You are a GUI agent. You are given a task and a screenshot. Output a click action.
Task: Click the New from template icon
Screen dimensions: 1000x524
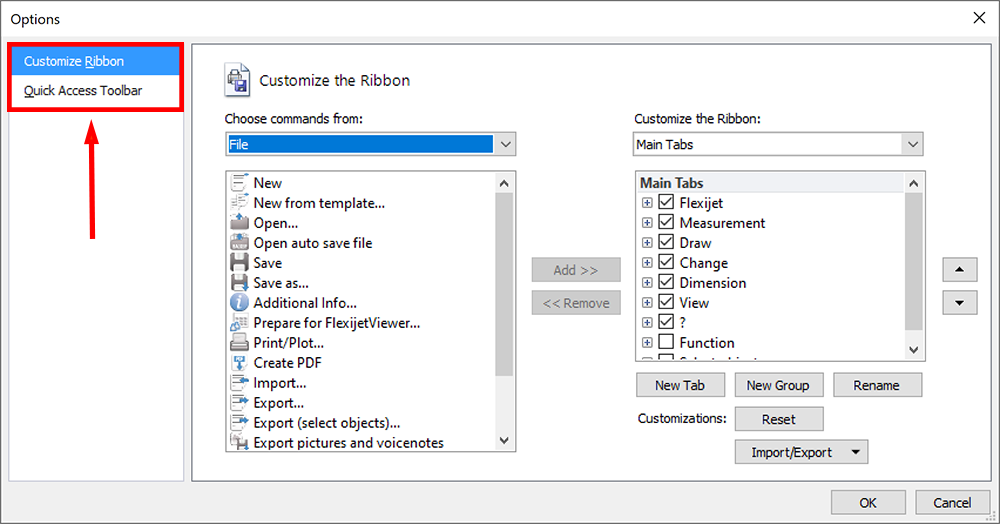point(239,203)
